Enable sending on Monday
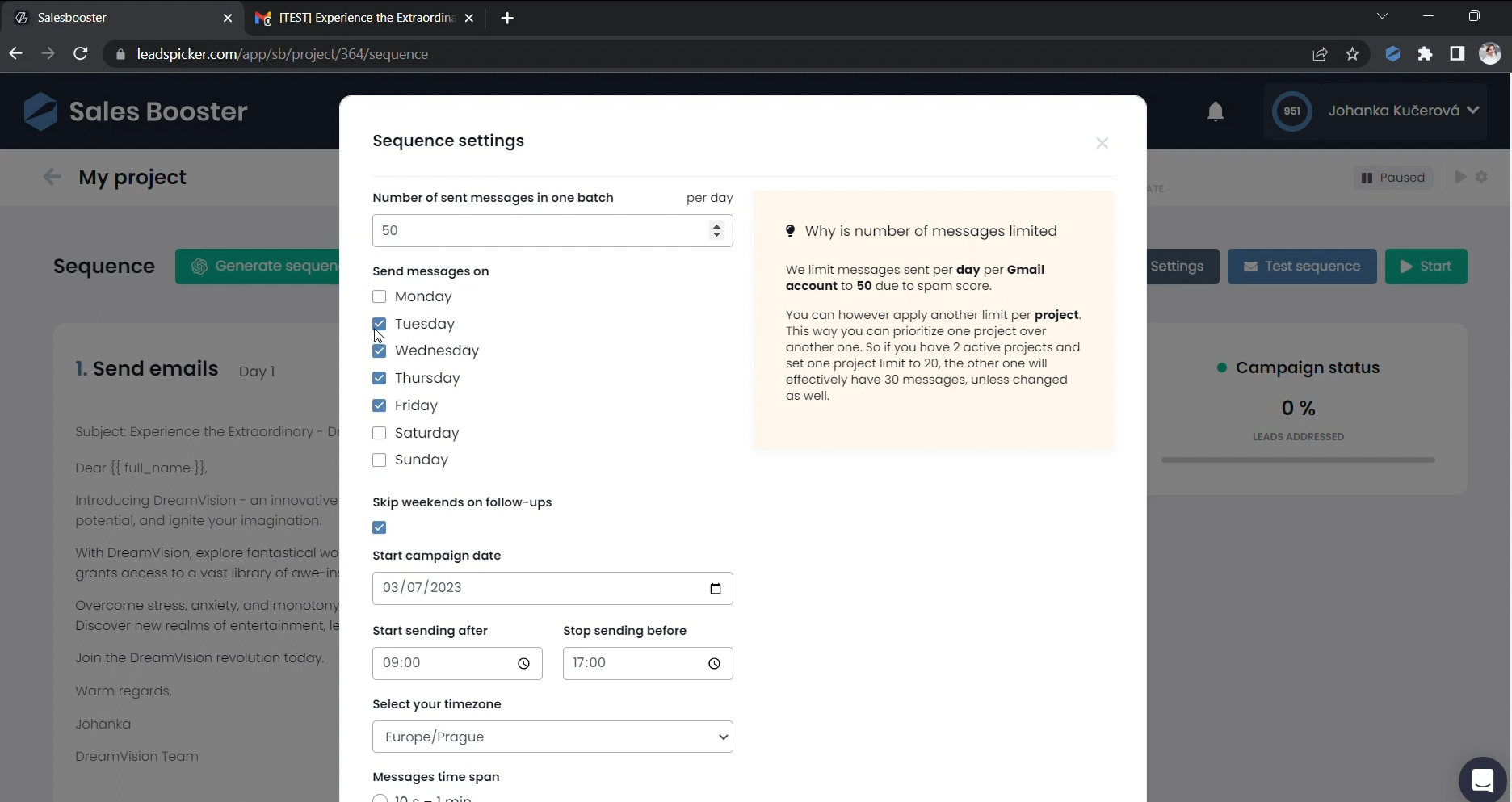The width and height of the screenshot is (1512, 802). click(x=379, y=296)
